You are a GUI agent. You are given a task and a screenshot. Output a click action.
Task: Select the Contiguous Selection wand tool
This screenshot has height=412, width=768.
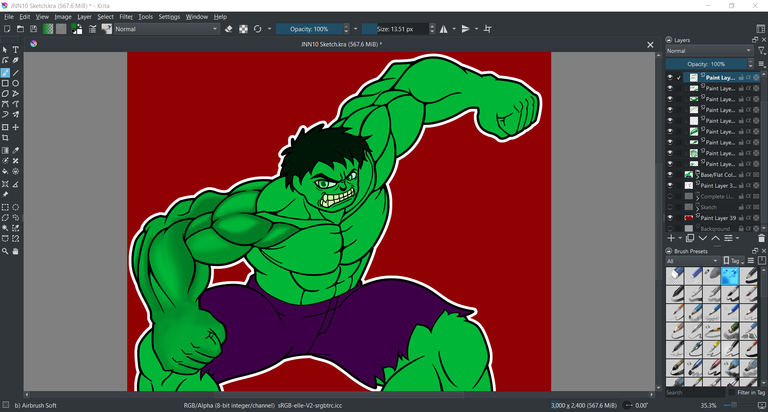pos(5,228)
